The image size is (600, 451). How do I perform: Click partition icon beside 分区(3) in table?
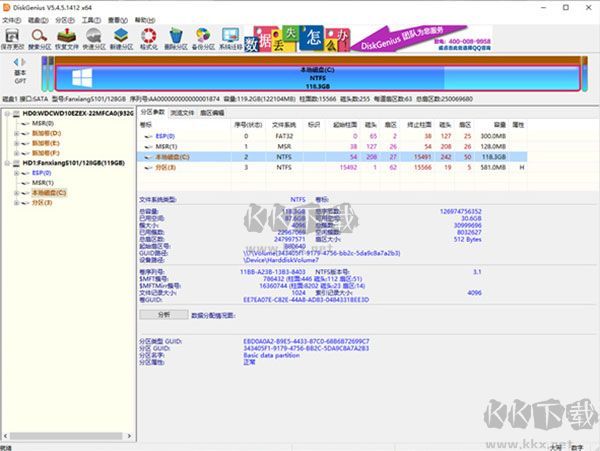(148, 168)
